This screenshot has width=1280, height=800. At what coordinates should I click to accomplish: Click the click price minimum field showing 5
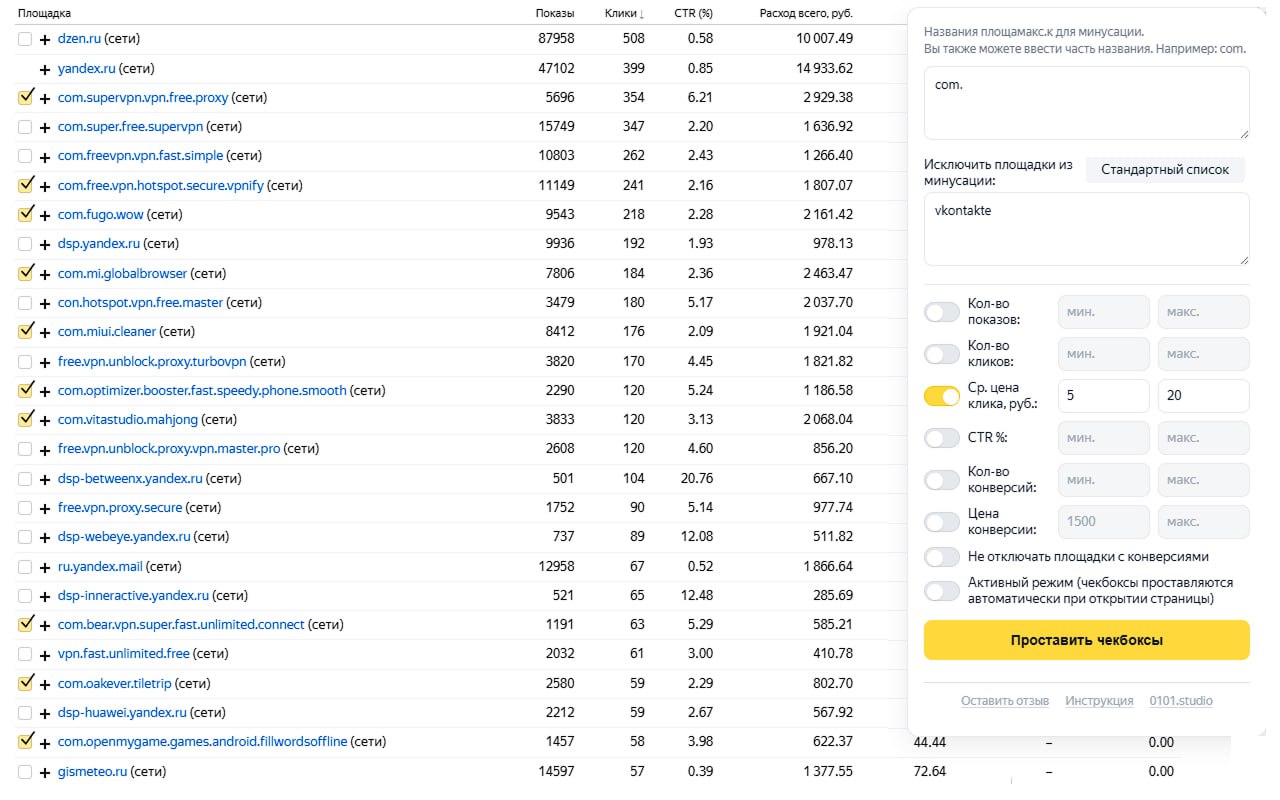pyautogui.click(x=1104, y=396)
